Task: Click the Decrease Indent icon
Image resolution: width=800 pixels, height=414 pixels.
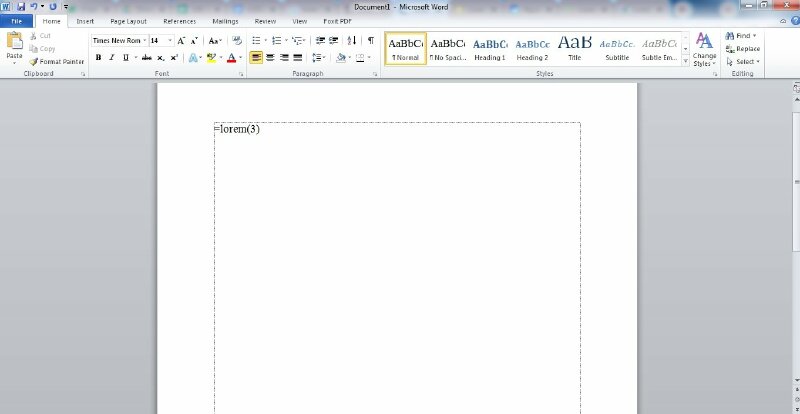Action: coord(320,40)
